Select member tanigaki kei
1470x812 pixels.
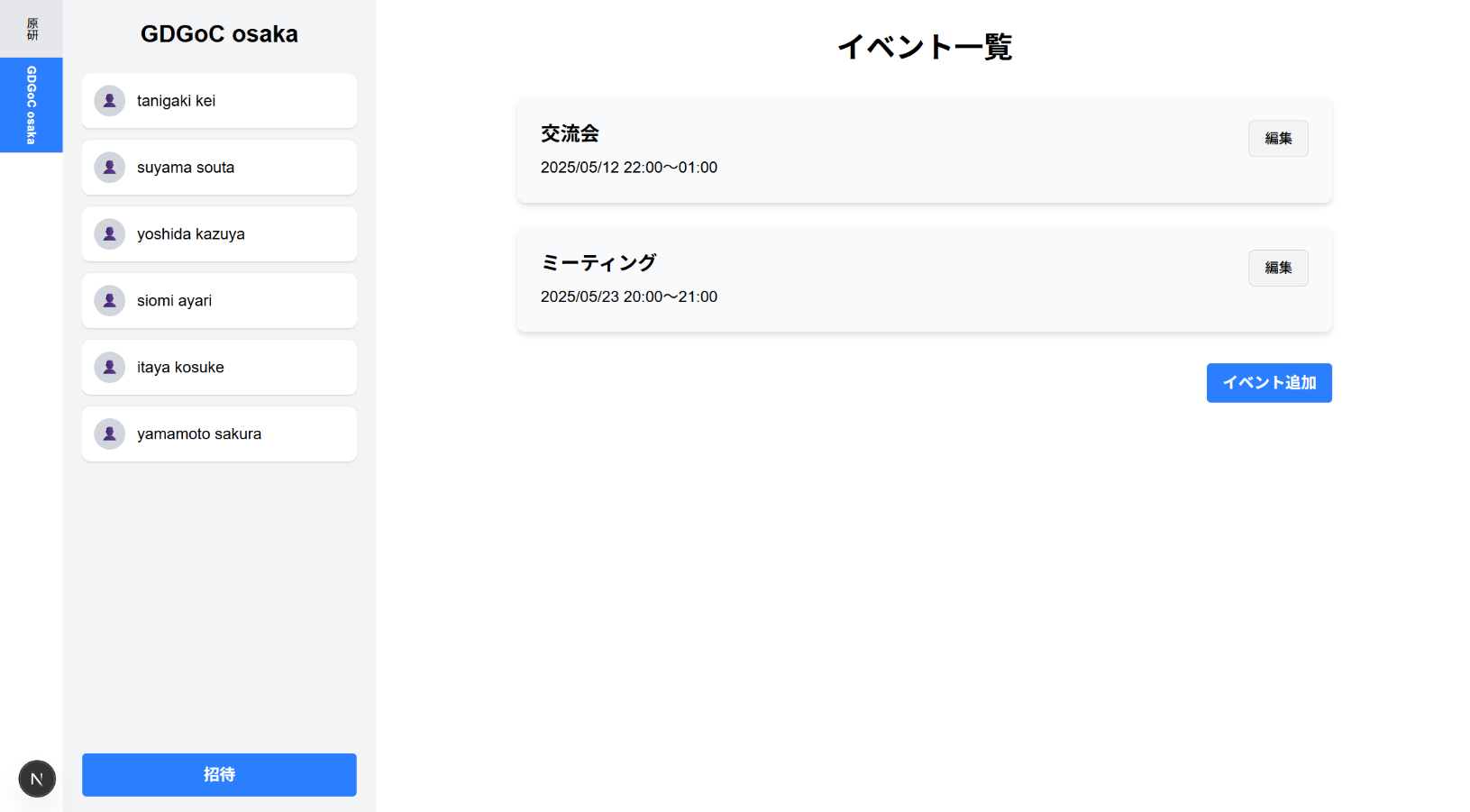[219, 101]
